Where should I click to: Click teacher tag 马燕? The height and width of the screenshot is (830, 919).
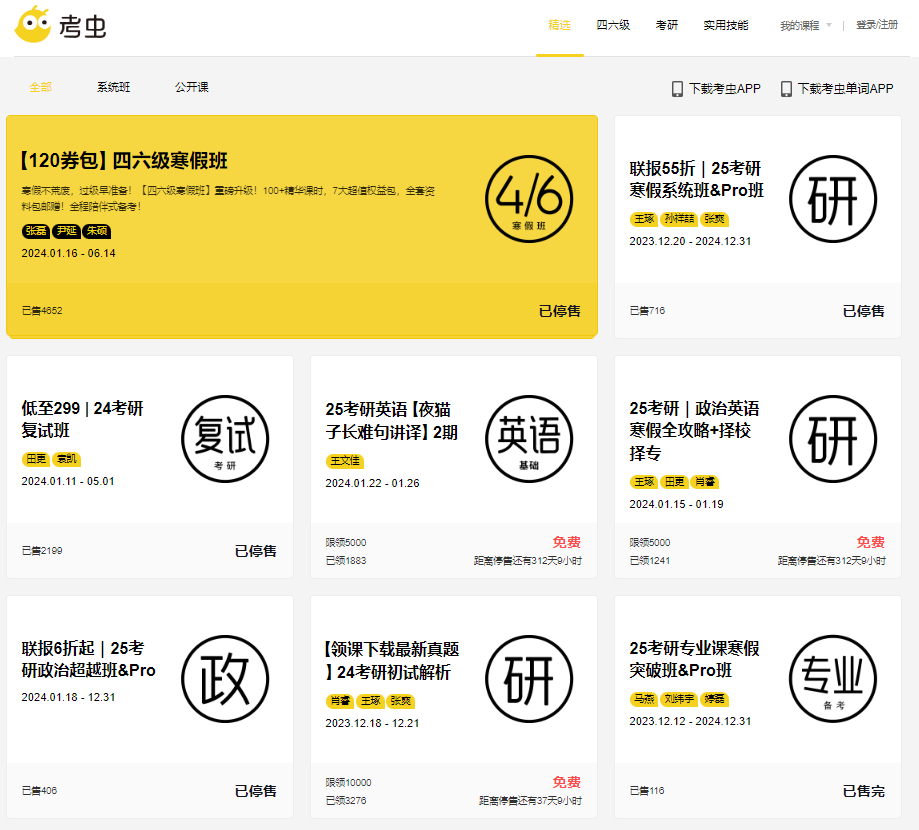(x=644, y=699)
